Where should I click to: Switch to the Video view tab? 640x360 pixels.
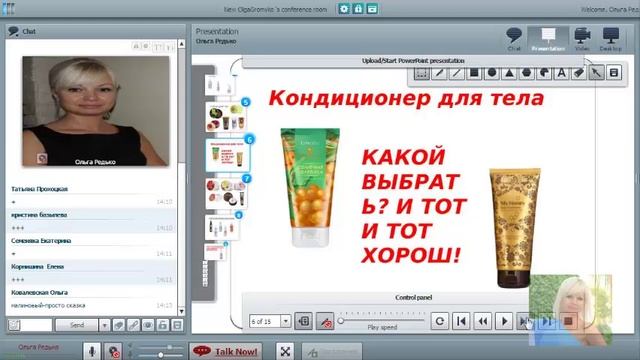tap(582, 39)
